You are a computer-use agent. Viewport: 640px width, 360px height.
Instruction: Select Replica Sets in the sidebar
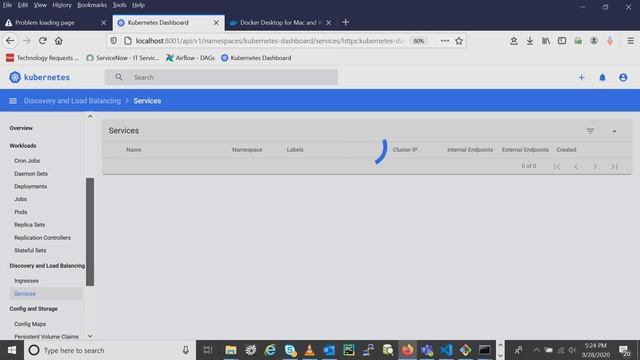point(29,225)
